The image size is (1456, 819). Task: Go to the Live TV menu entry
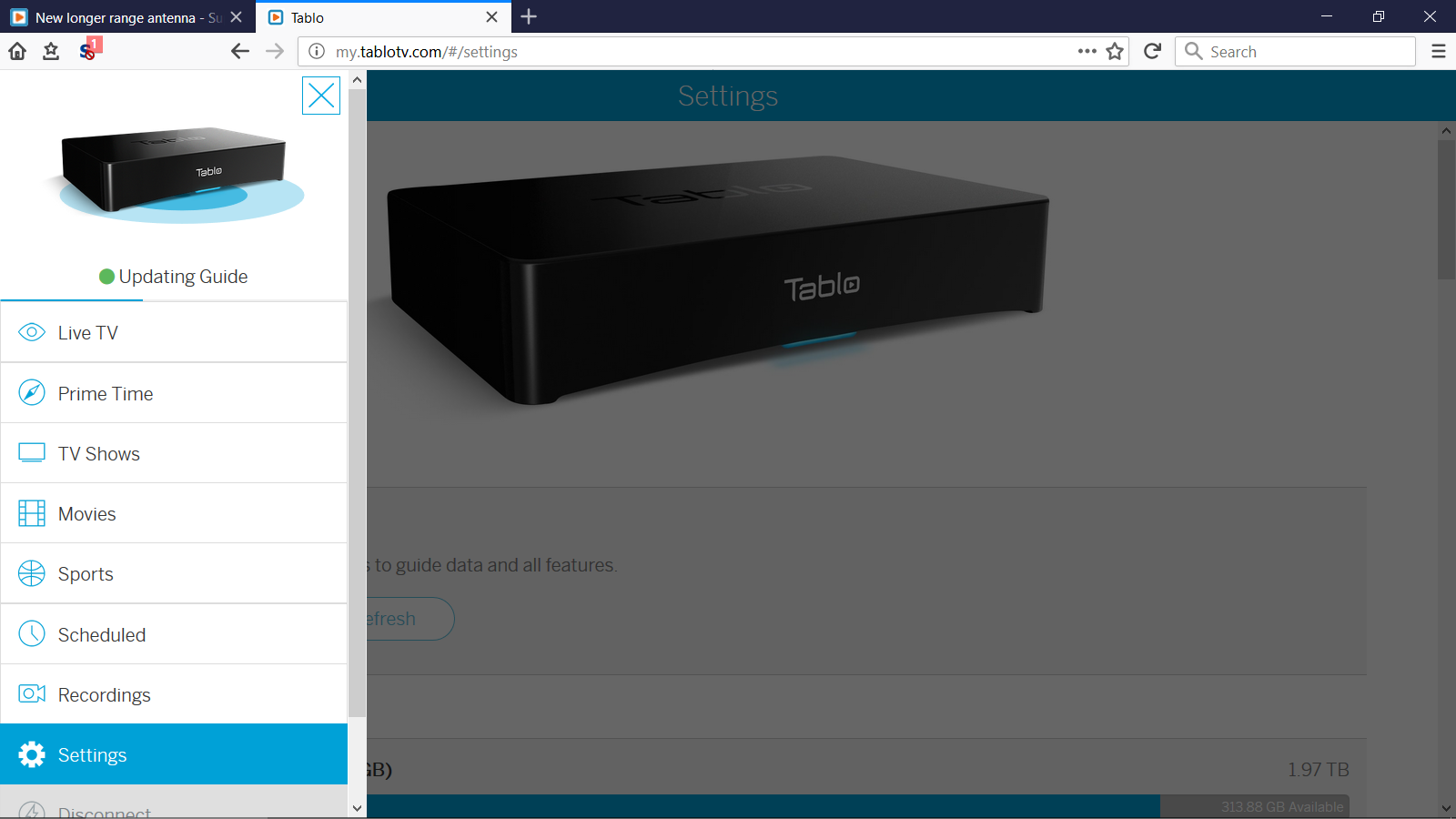point(174,332)
